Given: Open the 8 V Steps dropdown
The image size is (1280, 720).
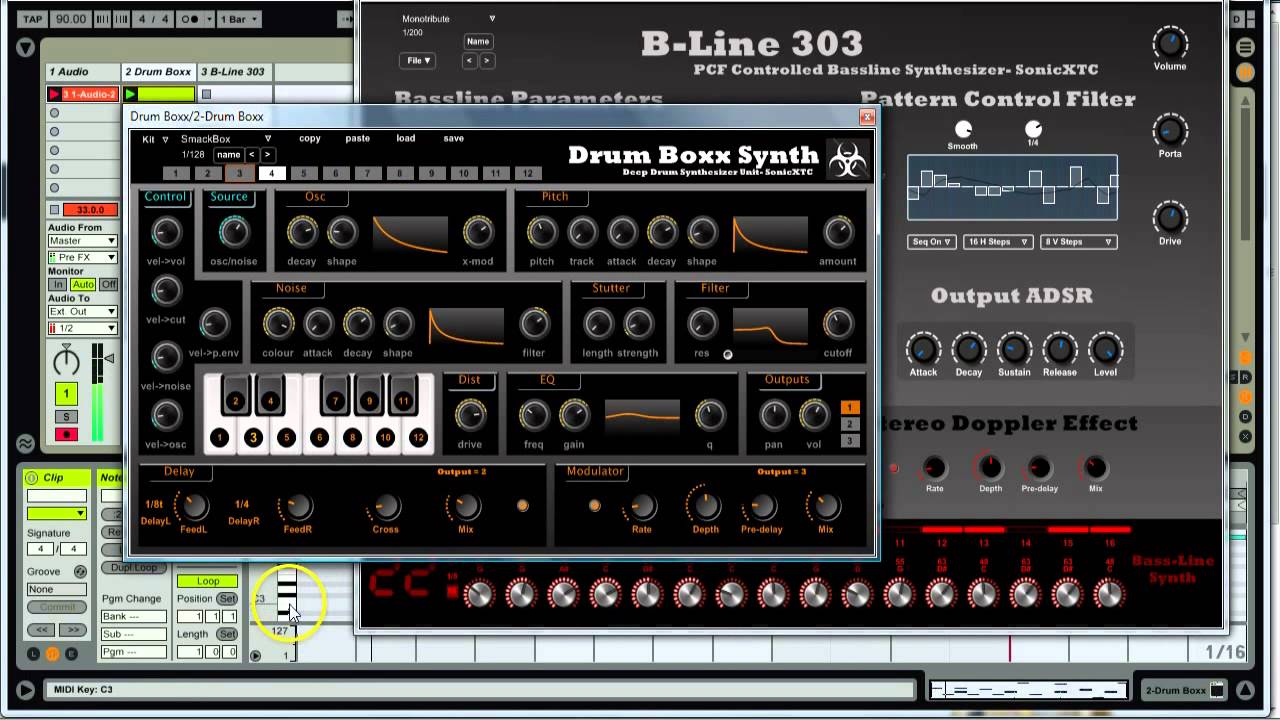Looking at the screenshot, I should point(1078,242).
